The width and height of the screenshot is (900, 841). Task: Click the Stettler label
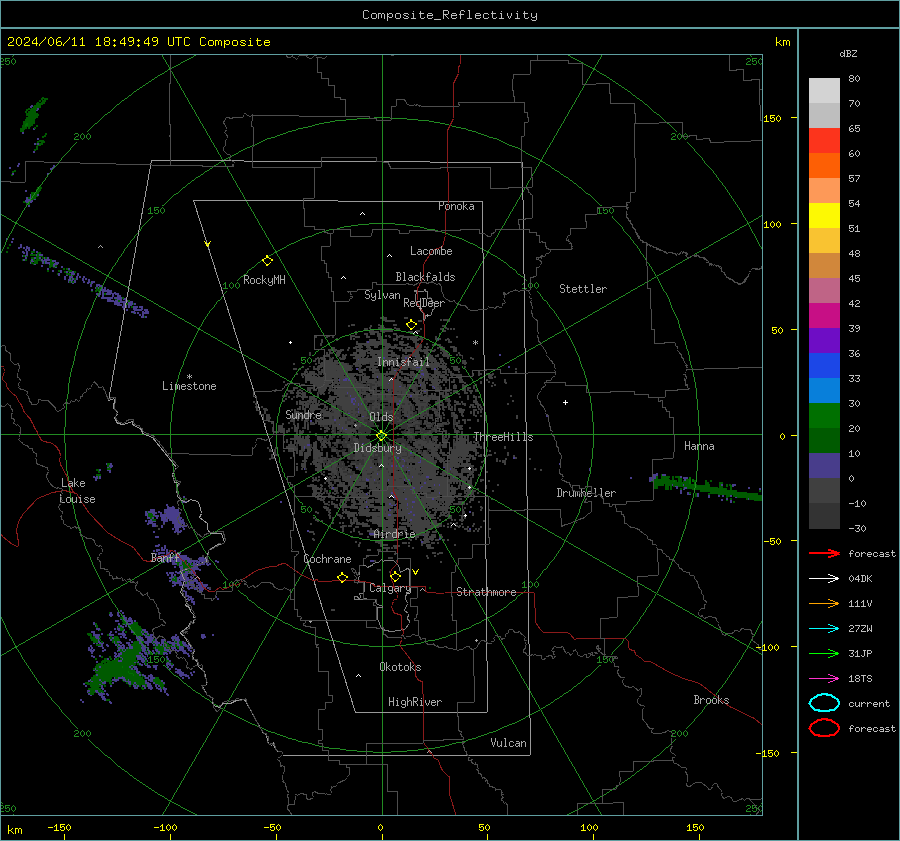pos(583,289)
